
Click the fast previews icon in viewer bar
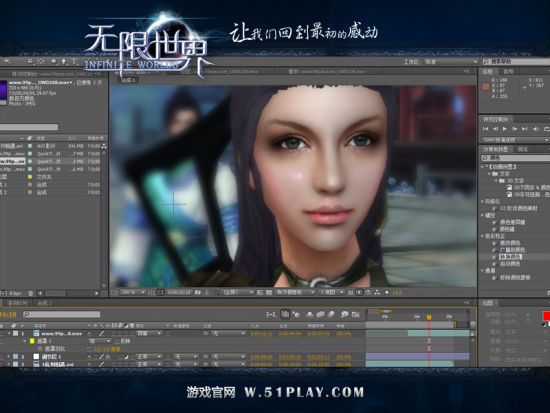pyautogui.click(x=359, y=292)
